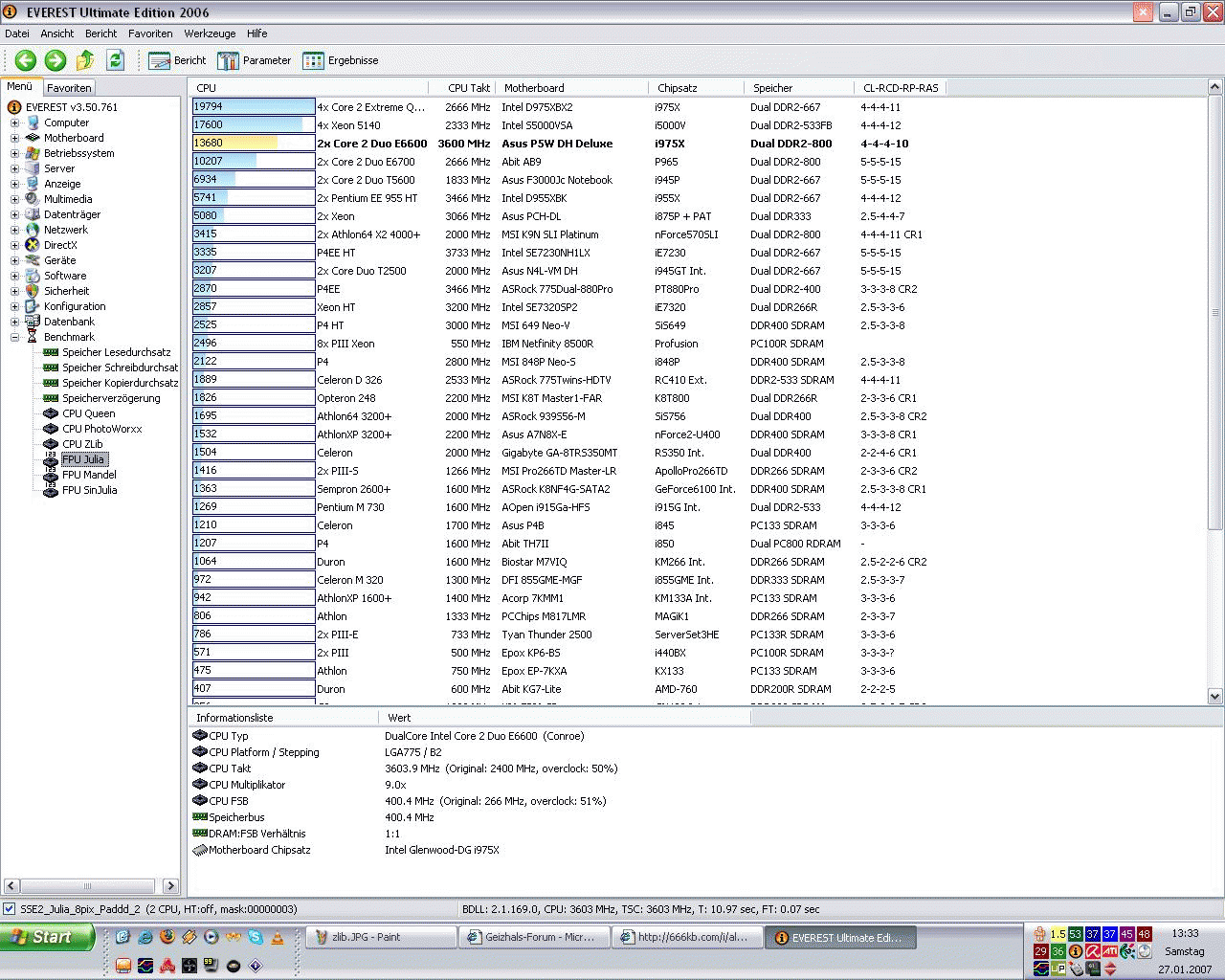Switch to the Menü tab
This screenshot has width=1225, height=980.
pyautogui.click(x=20, y=86)
